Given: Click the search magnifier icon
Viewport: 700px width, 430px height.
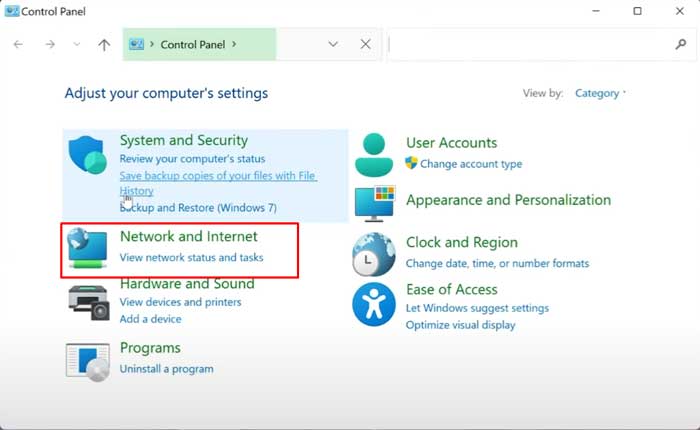Looking at the screenshot, I should click(x=680, y=45).
